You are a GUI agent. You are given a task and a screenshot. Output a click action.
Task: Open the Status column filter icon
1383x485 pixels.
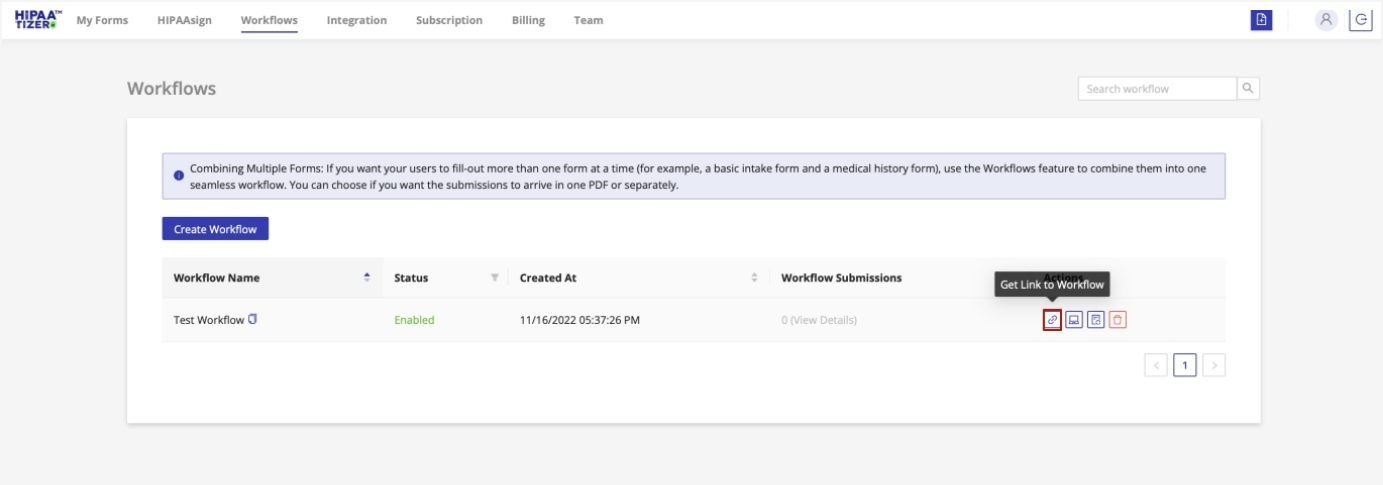pos(494,277)
